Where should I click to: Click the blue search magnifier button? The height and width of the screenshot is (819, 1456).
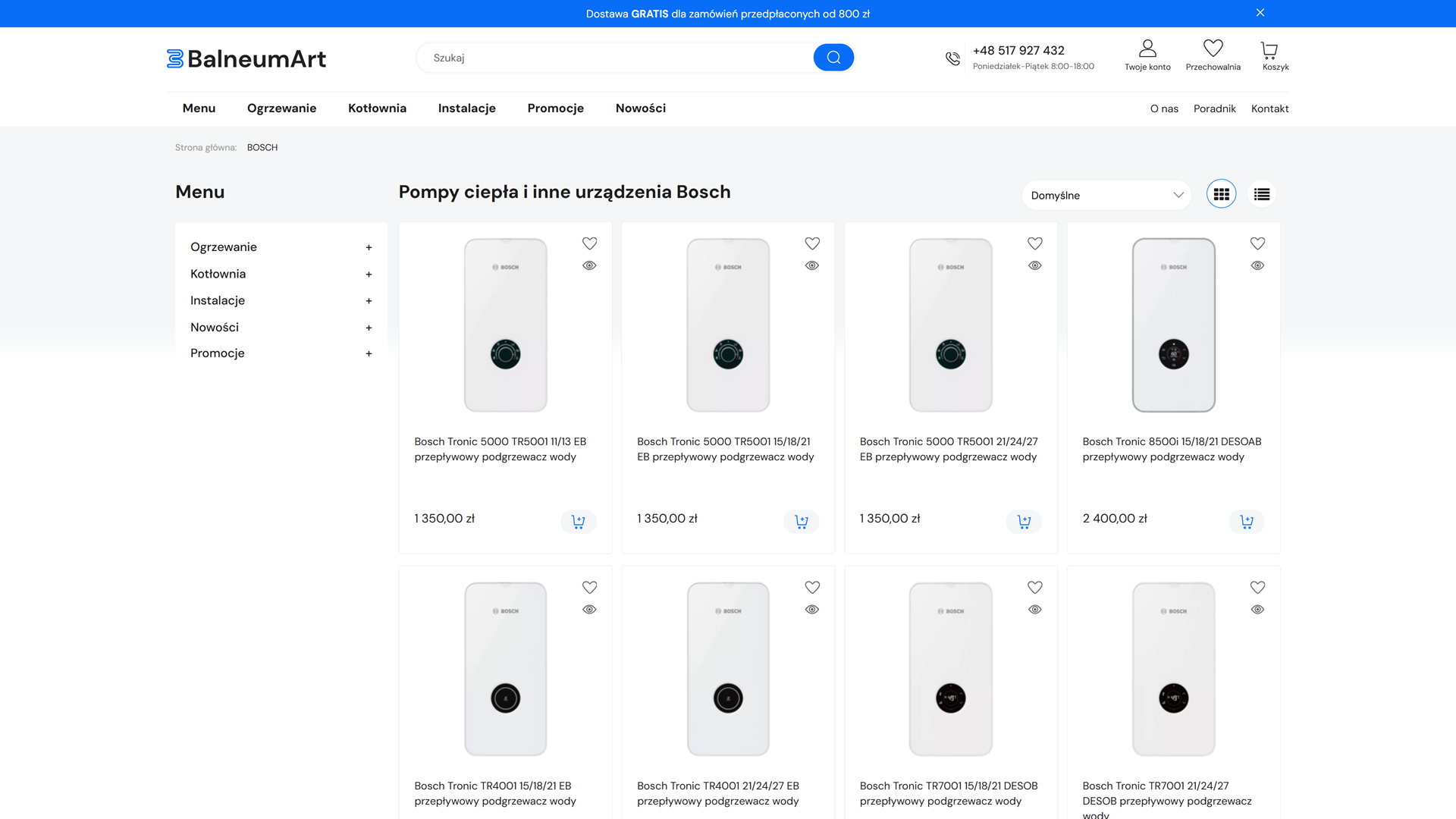coord(833,58)
